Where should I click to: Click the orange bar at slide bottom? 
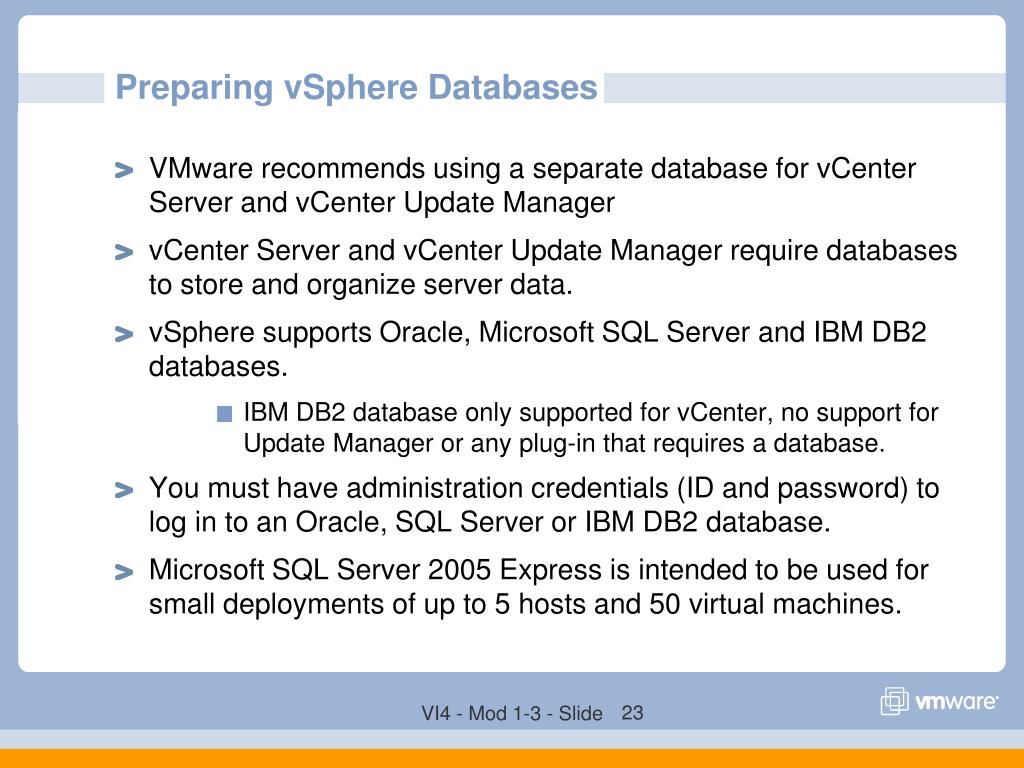[512, 758]
